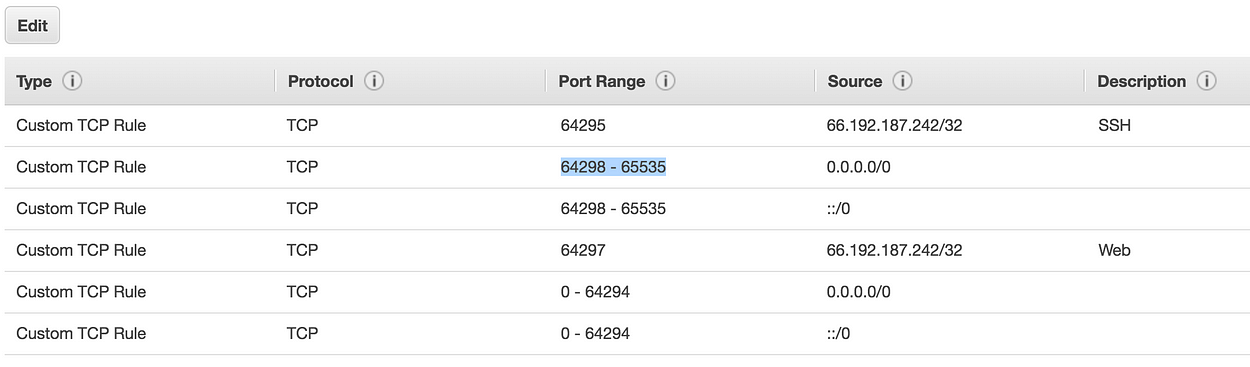
Task: Click the Description column header text
Action: (1142, 82)
